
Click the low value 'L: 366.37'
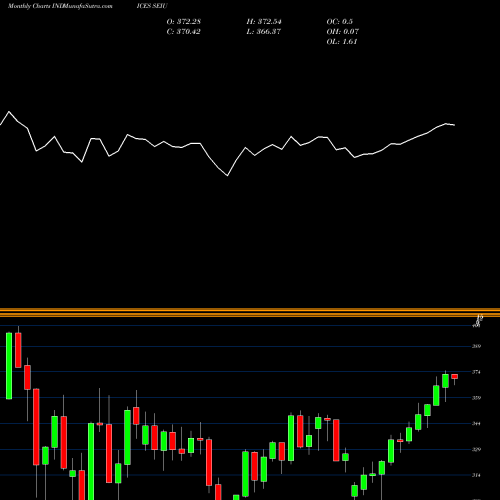pyautogui.click(x=264, y=32)
